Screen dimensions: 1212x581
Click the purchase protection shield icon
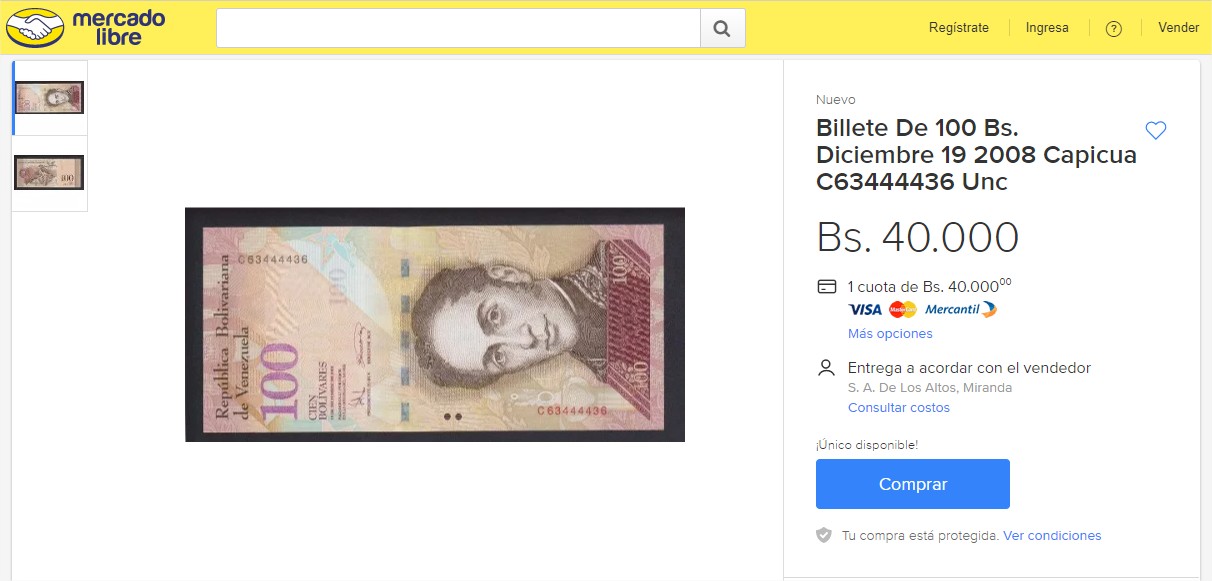pos(824,535)
